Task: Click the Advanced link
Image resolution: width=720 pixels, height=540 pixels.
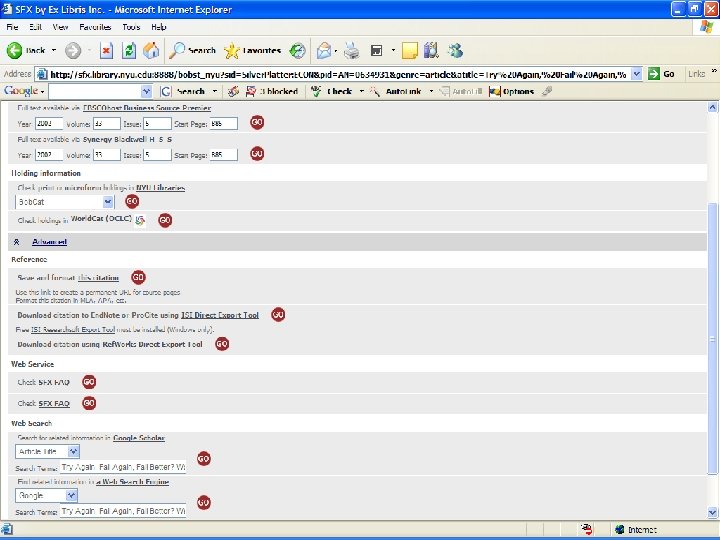Action: click(49, 242)
